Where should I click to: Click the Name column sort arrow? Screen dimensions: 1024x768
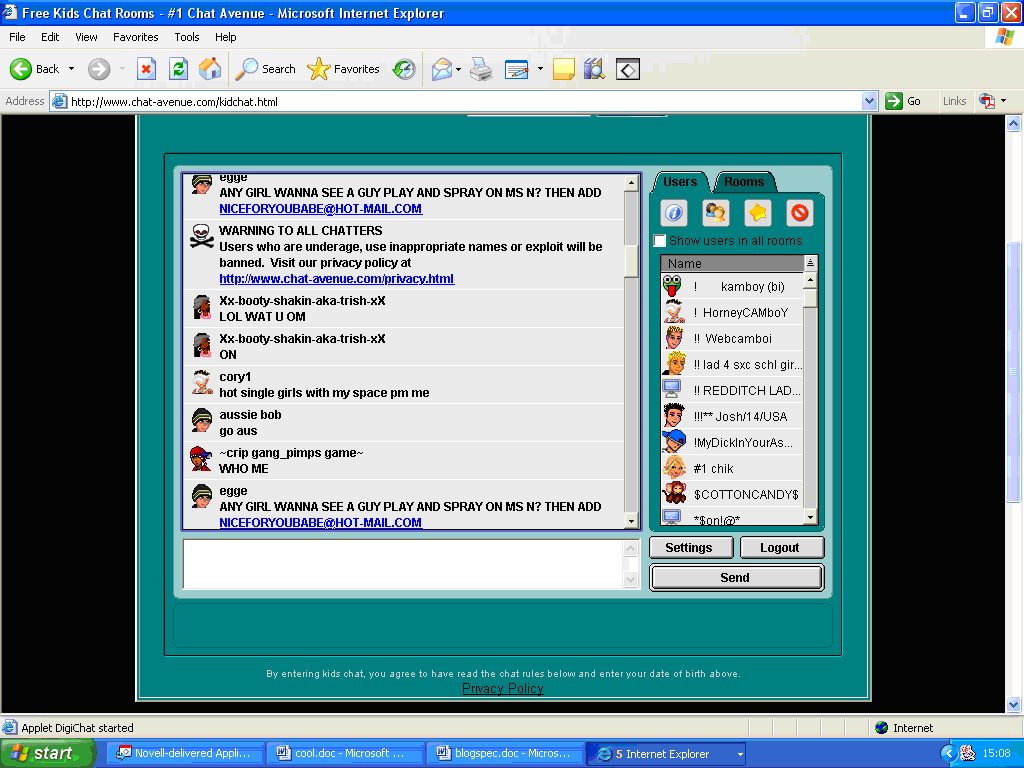point(810,263)
